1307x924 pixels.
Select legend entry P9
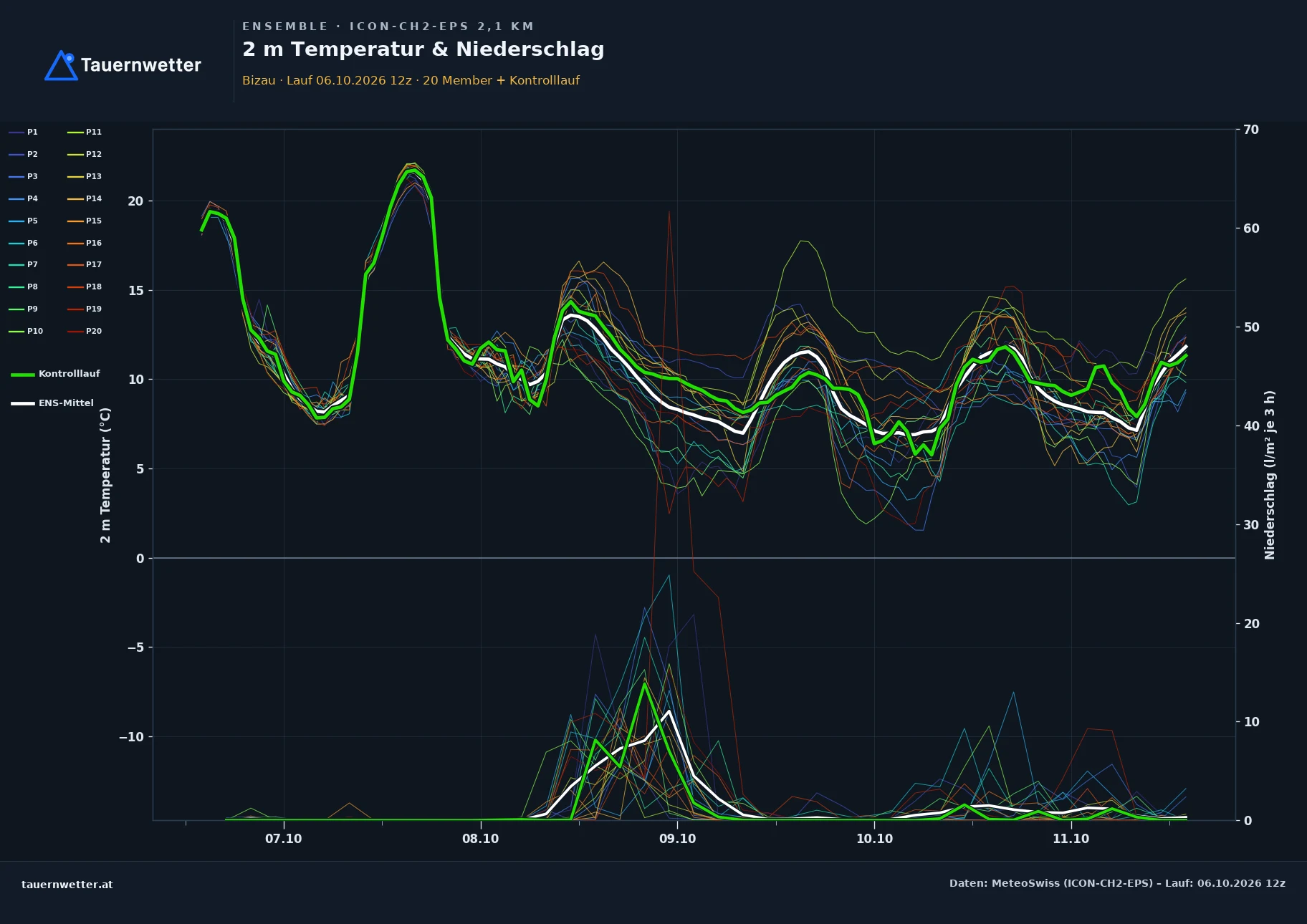24,309
